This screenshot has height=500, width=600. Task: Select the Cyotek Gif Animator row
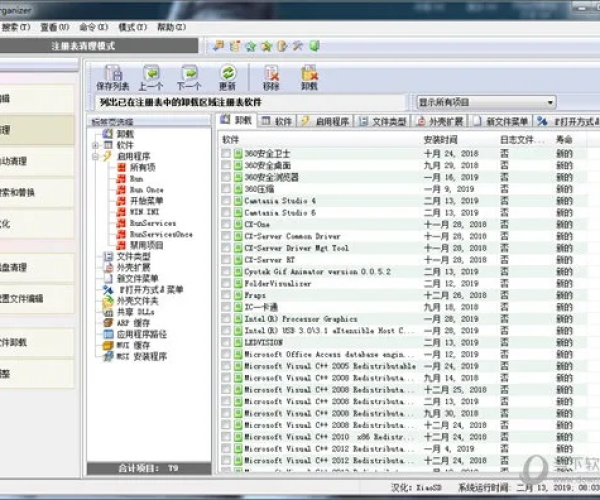(x=403, y=272)
